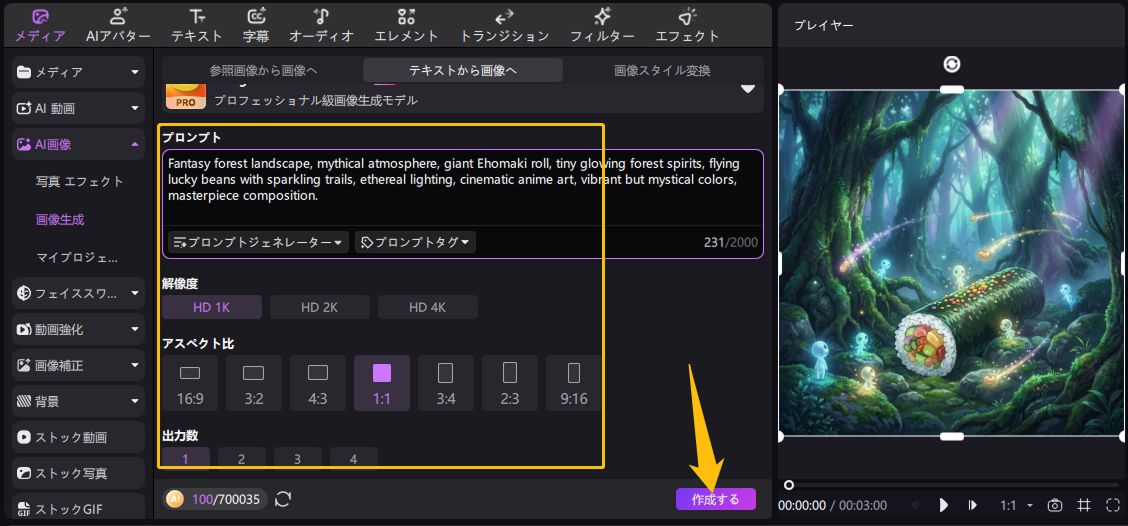The image size is (1128, 526).
Task: Open the 字幕 captions tab
Action: point(255,25)
